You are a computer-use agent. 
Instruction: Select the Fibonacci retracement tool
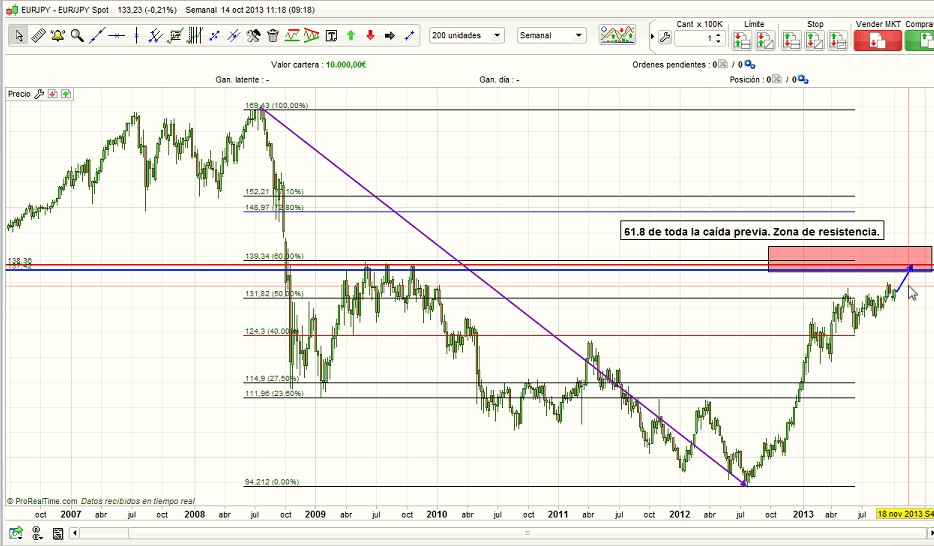[175, 36]
